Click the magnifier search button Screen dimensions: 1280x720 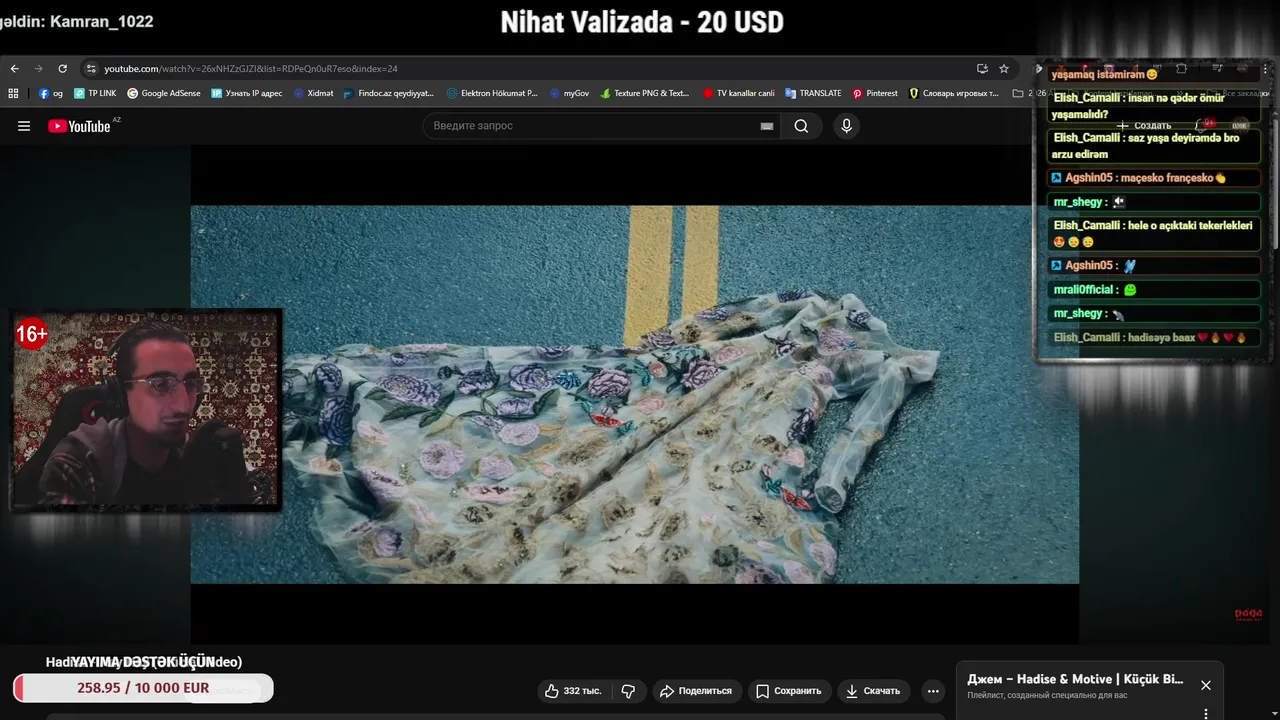point(801,126)
